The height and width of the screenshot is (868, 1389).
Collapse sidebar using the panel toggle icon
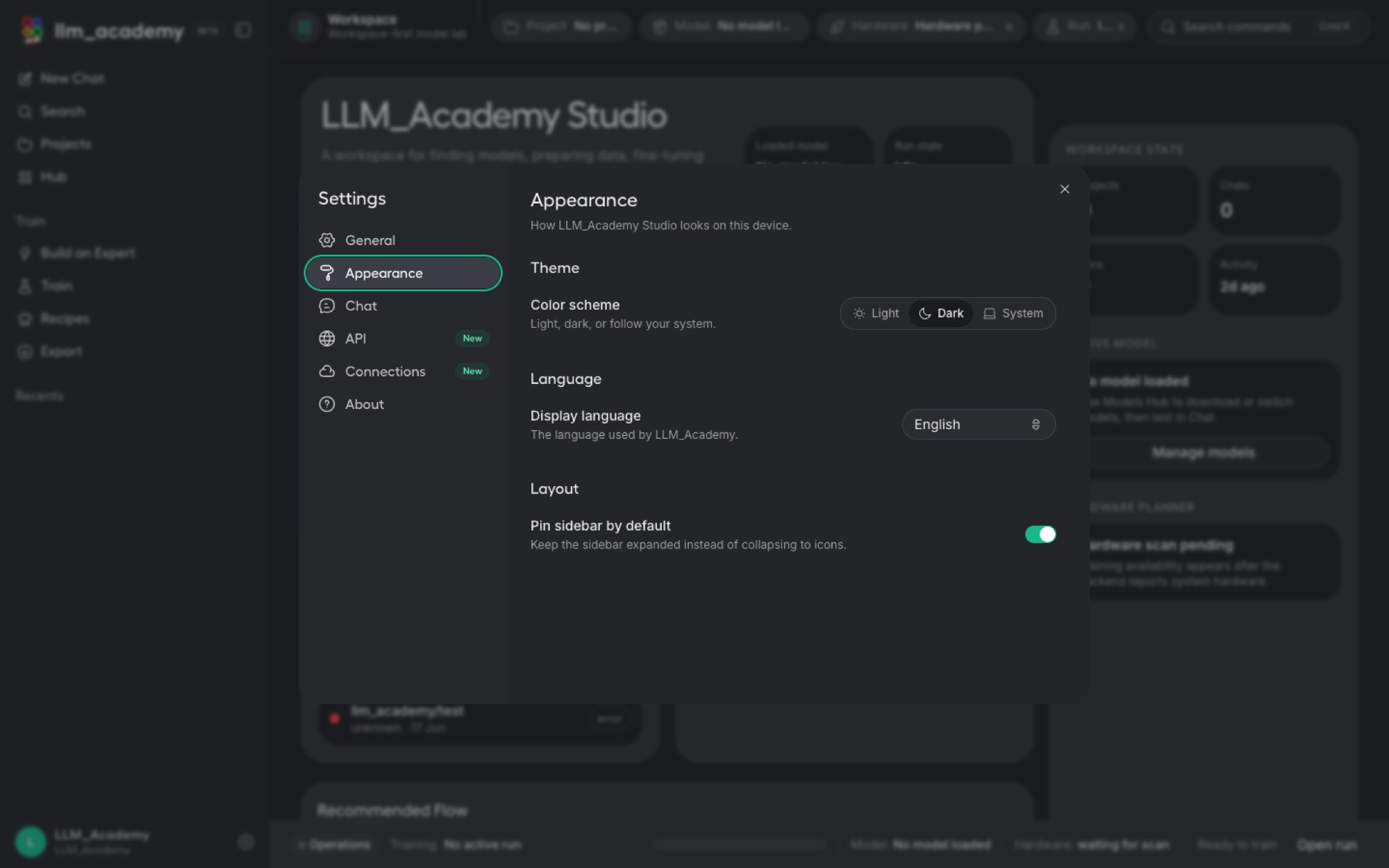(x=243, y=30)
